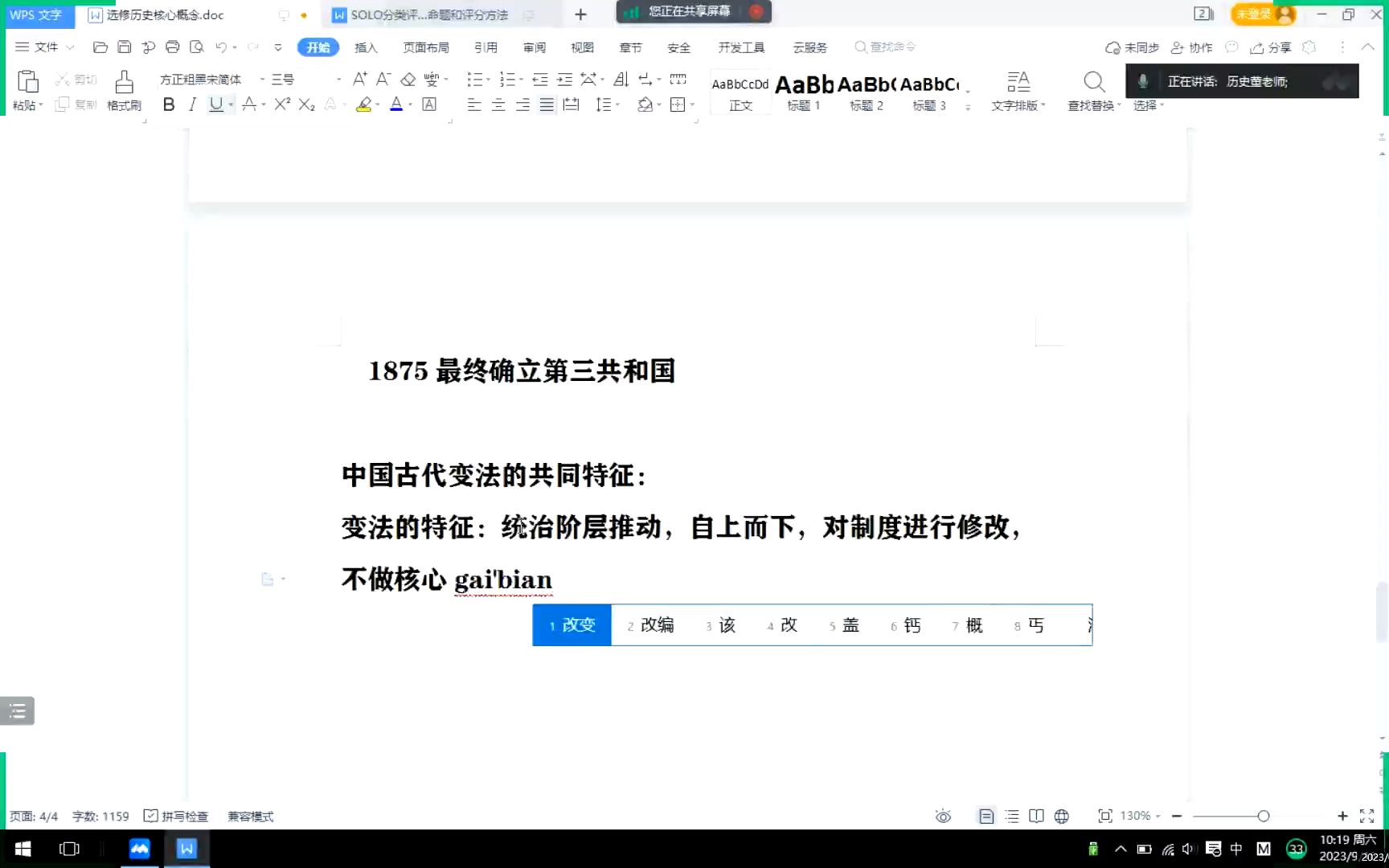Toggle Bold formatting
This screenshot has width=1389, height=868.
tap(169, 104)
